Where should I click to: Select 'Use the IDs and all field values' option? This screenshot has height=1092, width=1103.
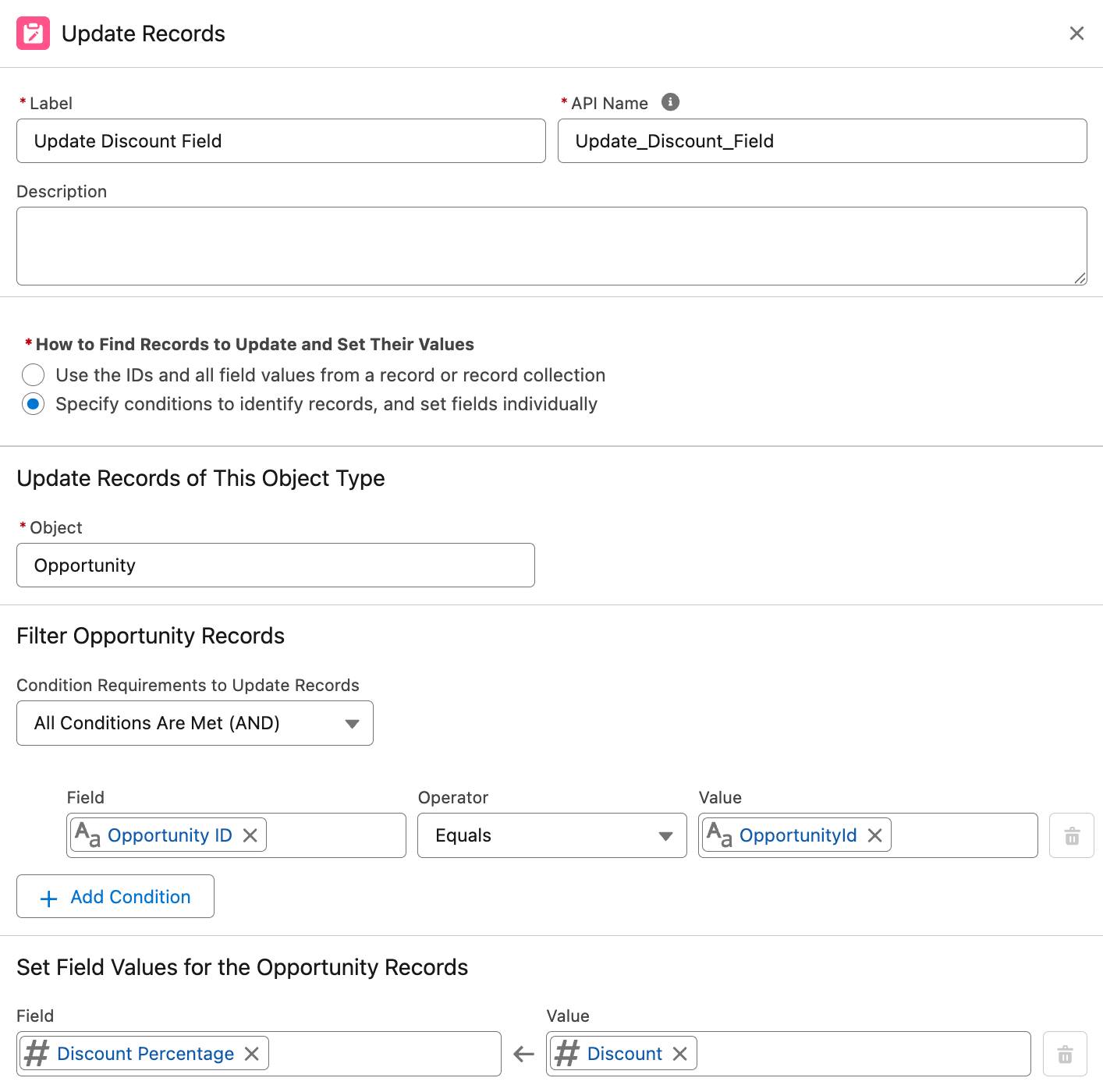(x=34, y=375)
